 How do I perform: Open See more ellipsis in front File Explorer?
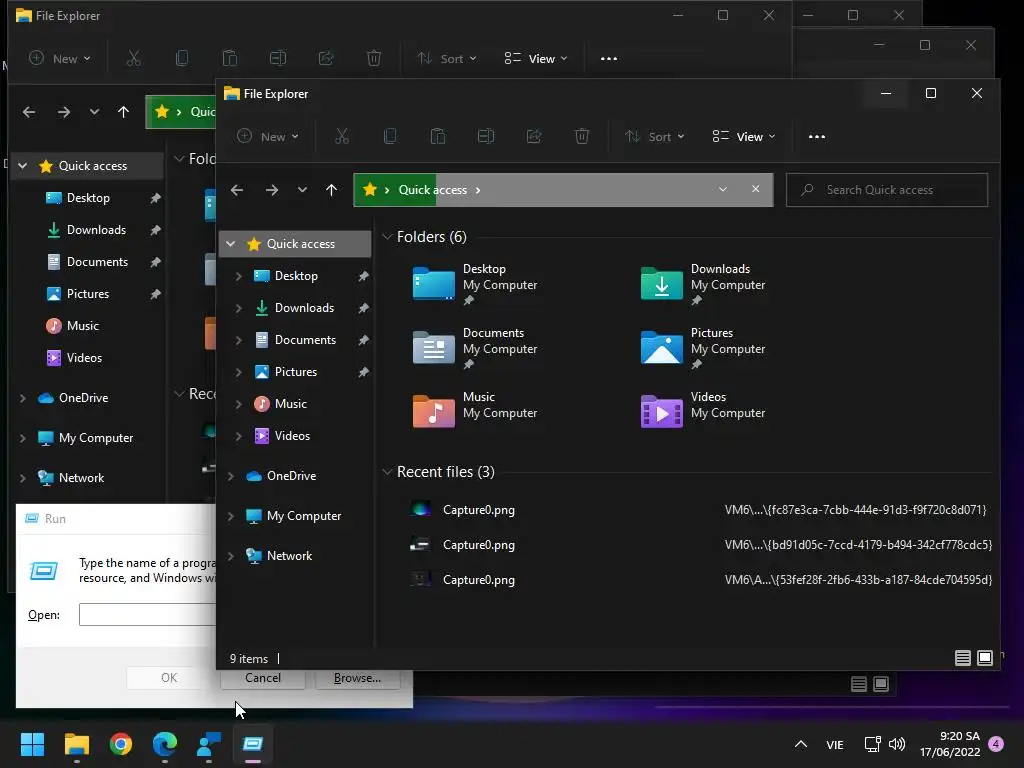[x=817, y=136]
